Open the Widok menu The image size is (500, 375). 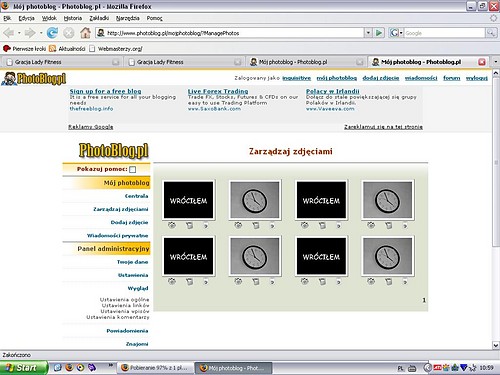coord(49,18)
